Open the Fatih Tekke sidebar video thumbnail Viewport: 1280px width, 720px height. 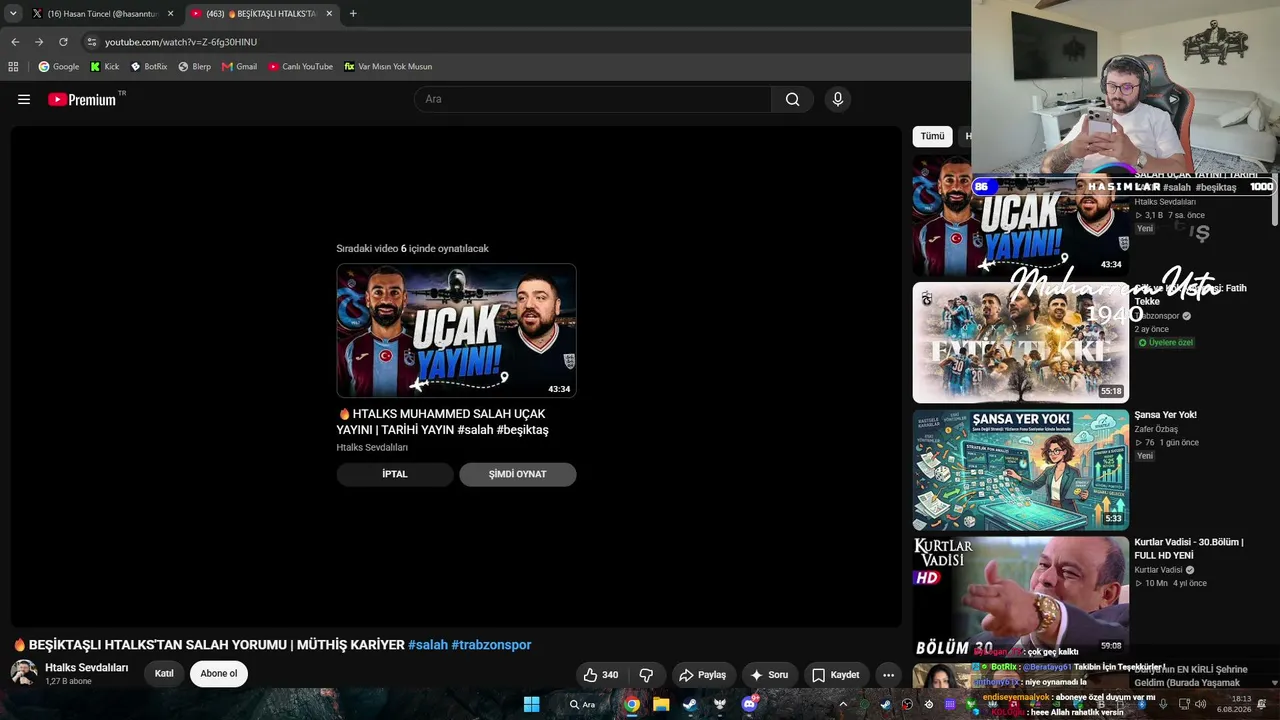coord(1021,343)
